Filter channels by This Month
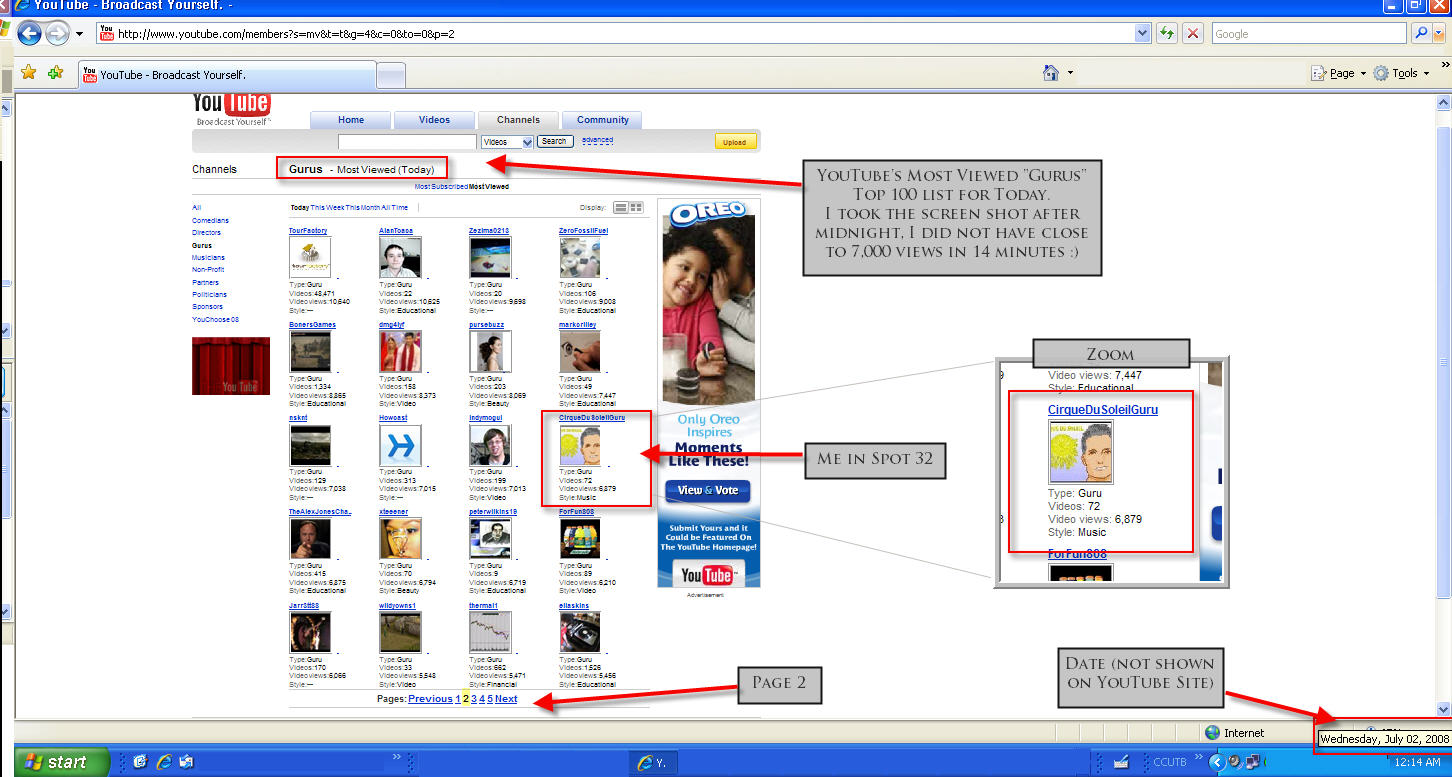This screenshot has height=777, width=1452. (x=363, y=208)
